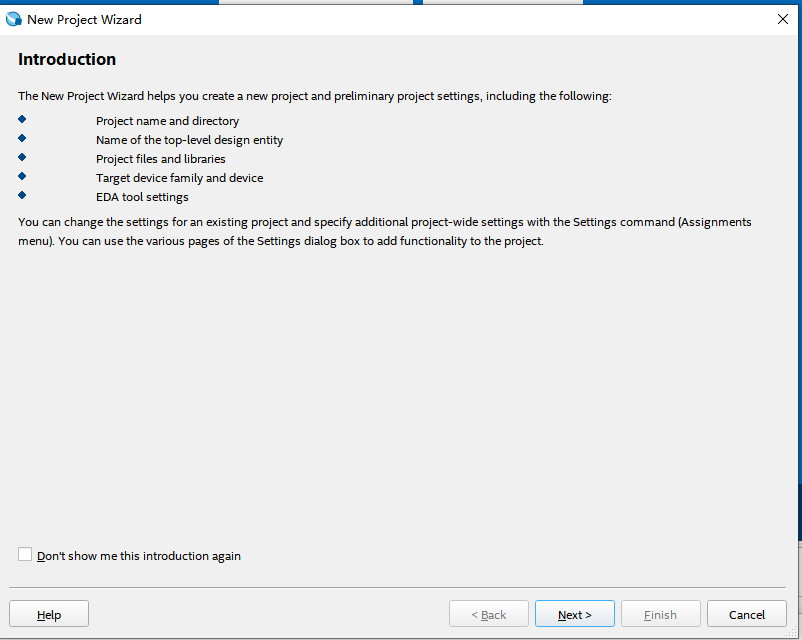Image resolution: width=802 pixels, height=640 pixels.
Task: Click the New Project Wizard title text
Action: tap(84, 20)
